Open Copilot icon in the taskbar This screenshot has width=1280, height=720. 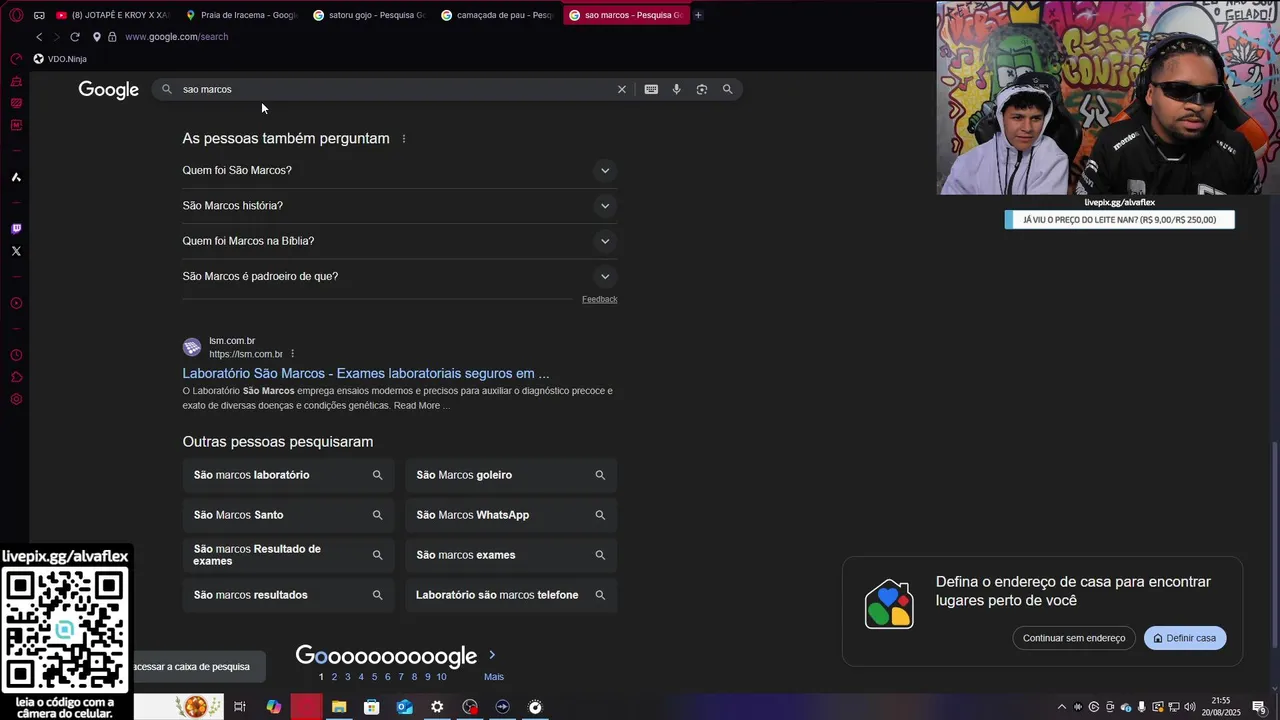pyautogui.click(x=274, y=707)
